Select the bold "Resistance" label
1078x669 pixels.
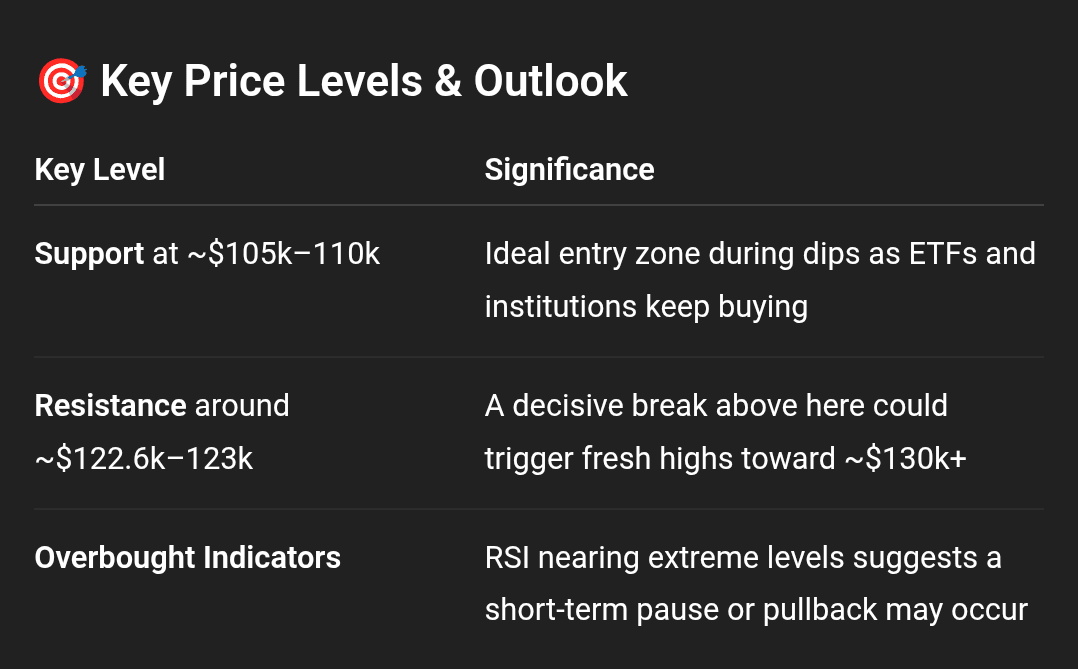(110, 406)
